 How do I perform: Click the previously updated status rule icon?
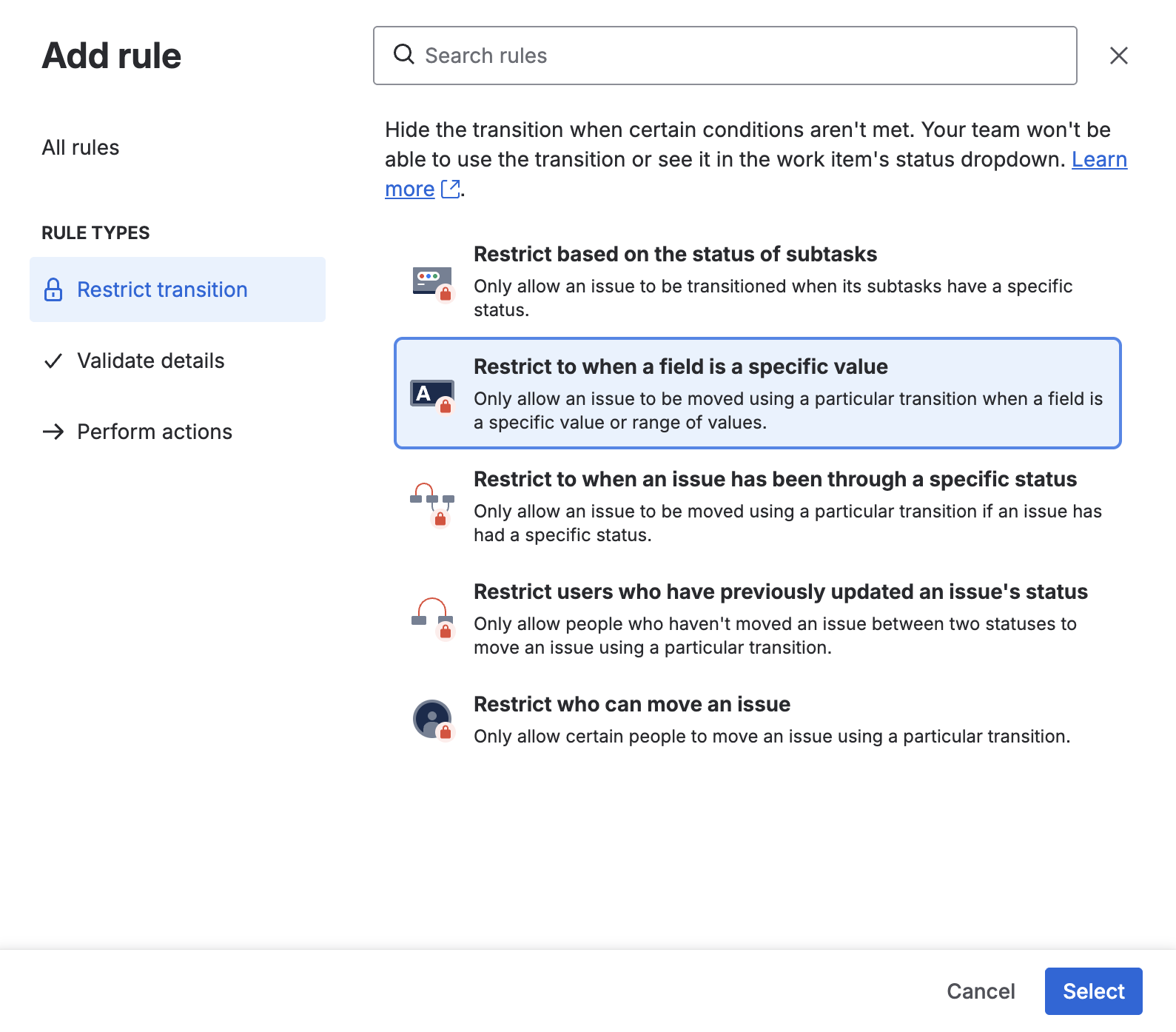(x=432, y=617)
